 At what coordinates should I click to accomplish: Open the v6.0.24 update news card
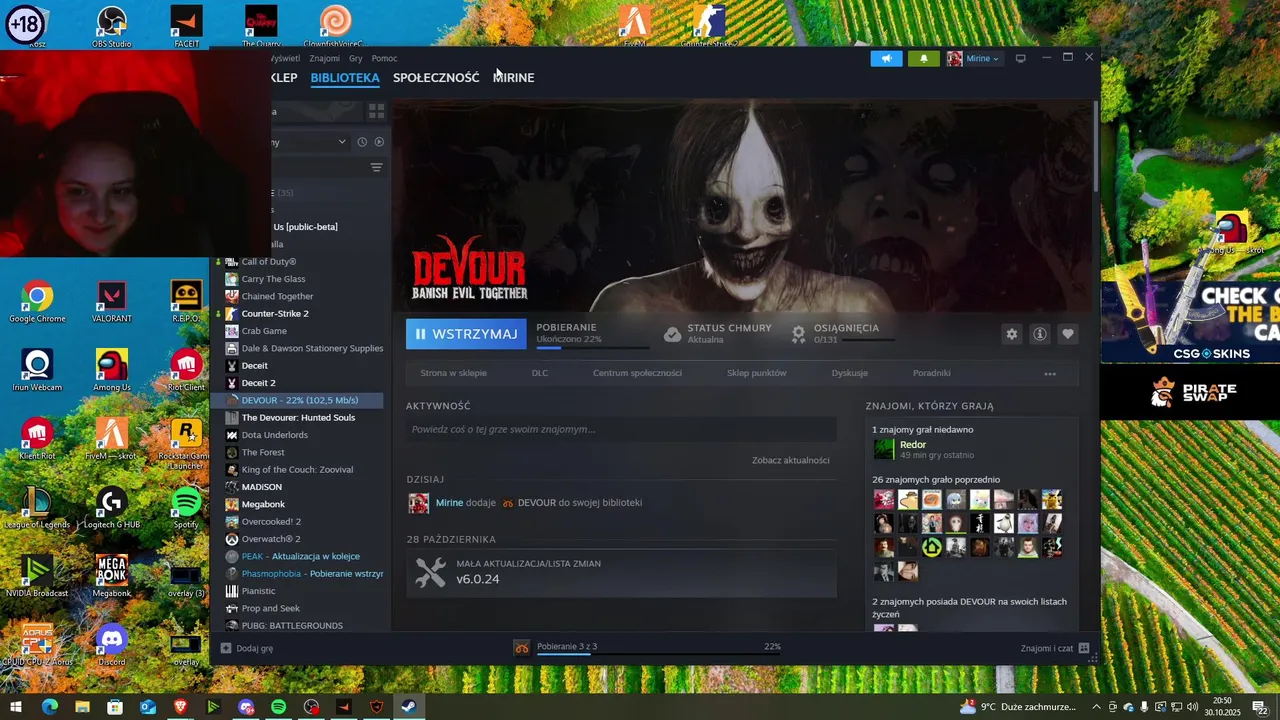[x=621, y=572]
